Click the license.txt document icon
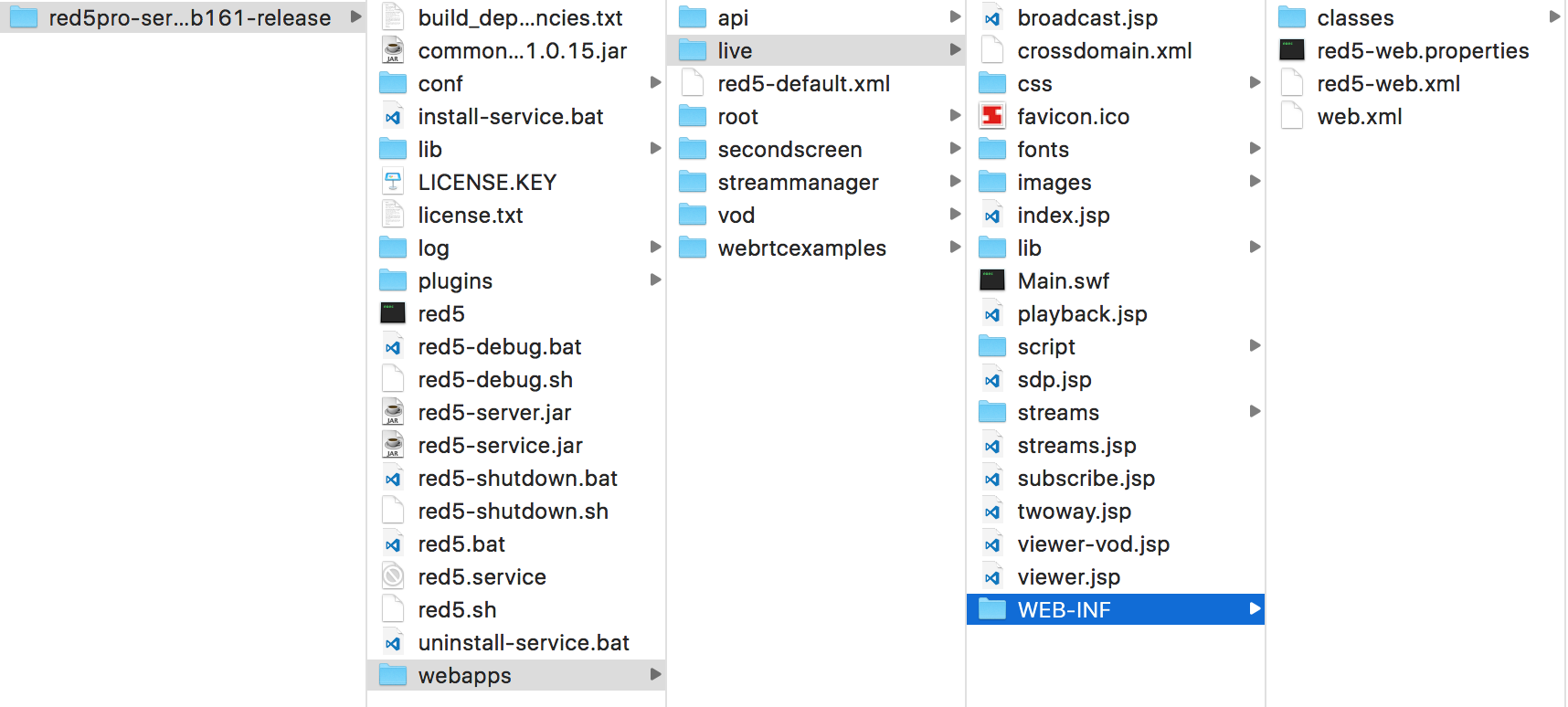This screenshot has width=1568, height=707. (393, 215)
